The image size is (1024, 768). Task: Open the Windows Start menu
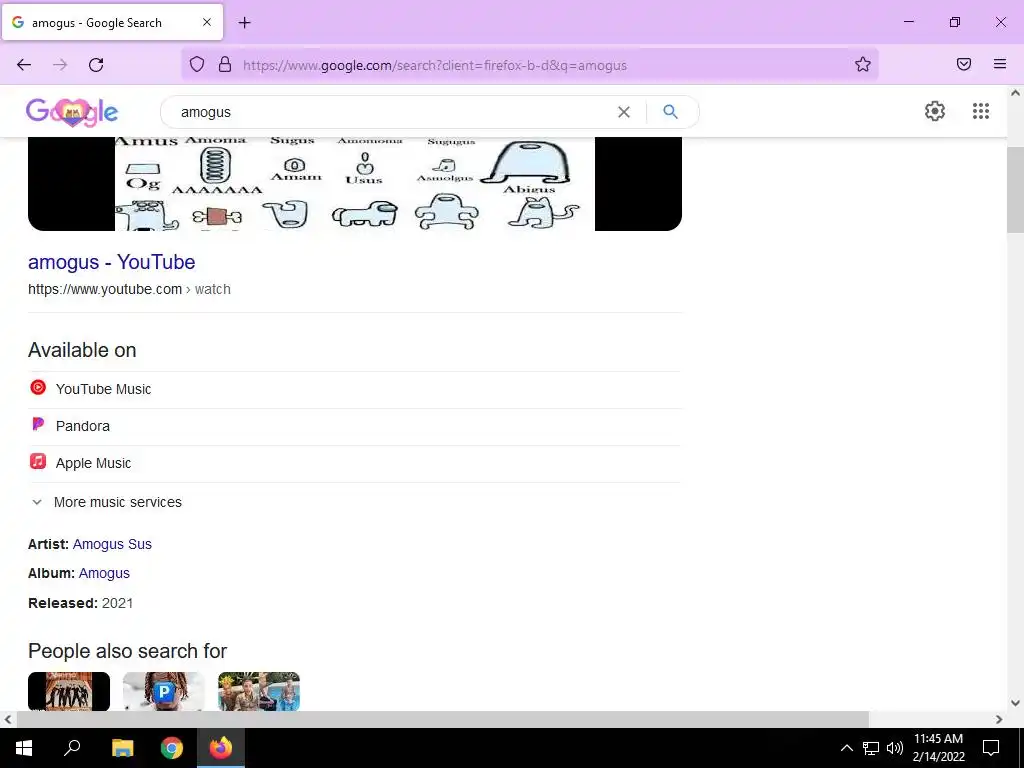pos(24,748)
